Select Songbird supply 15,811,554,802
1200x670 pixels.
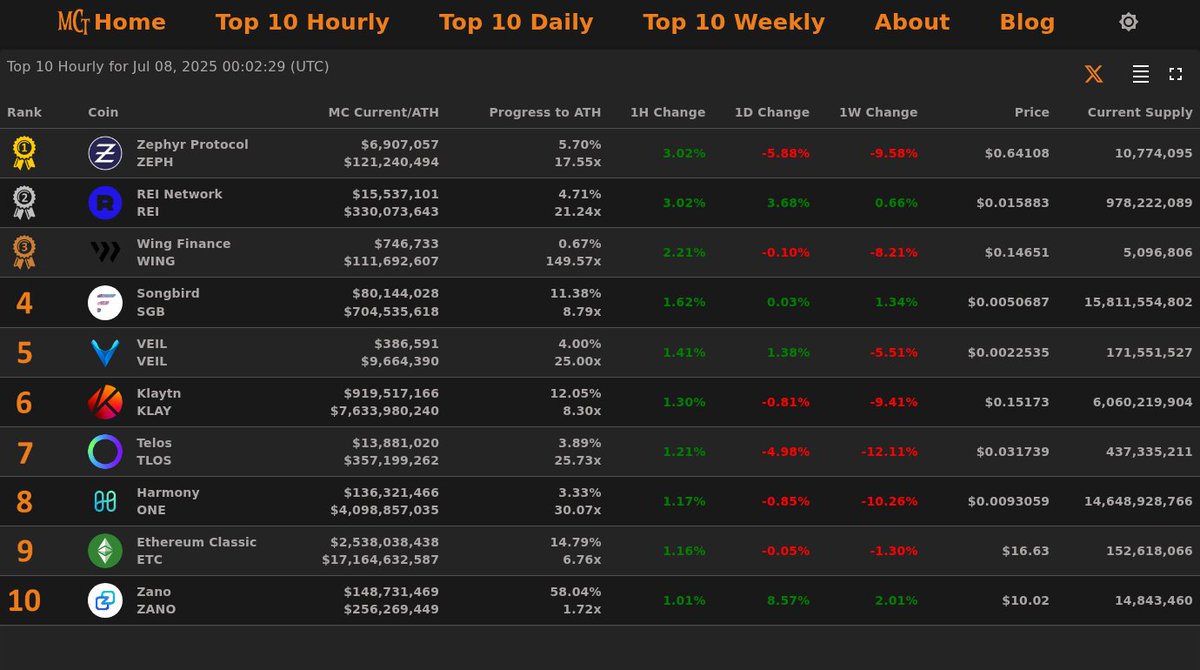tap(1138, 302)
